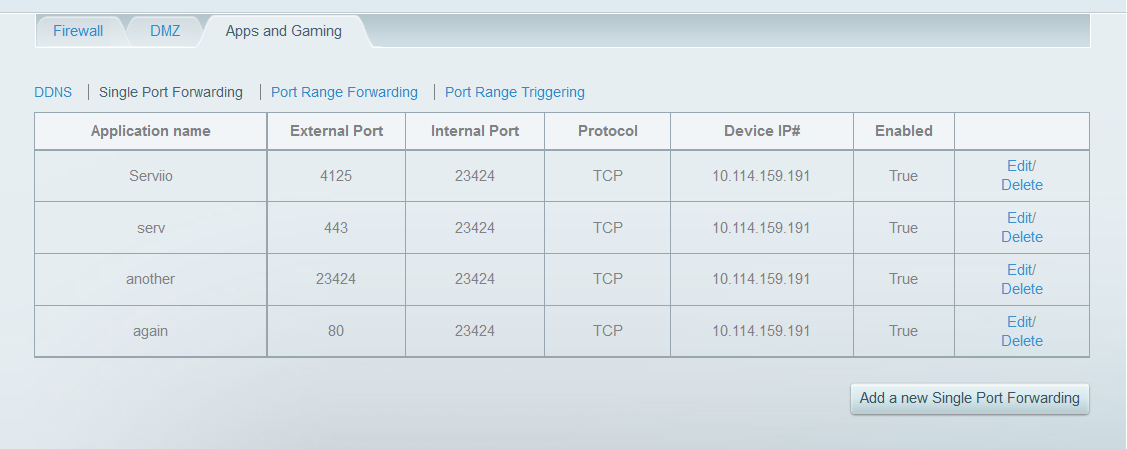This screenshot has width=1127, height=449.
Task: Delete the again forwarding rule
Action: point(1021,341)
